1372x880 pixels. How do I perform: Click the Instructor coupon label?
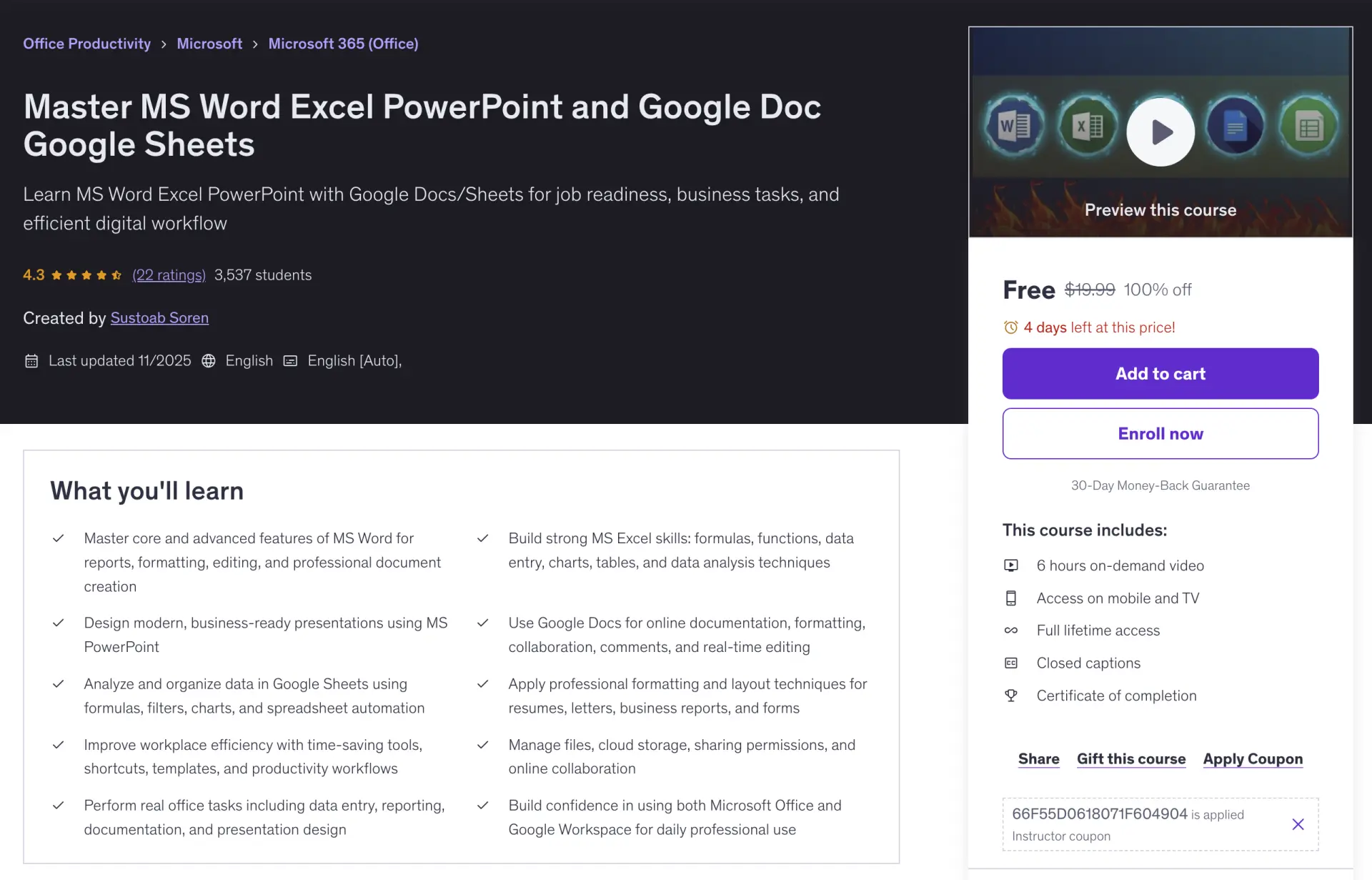[x=1061, y=836]
